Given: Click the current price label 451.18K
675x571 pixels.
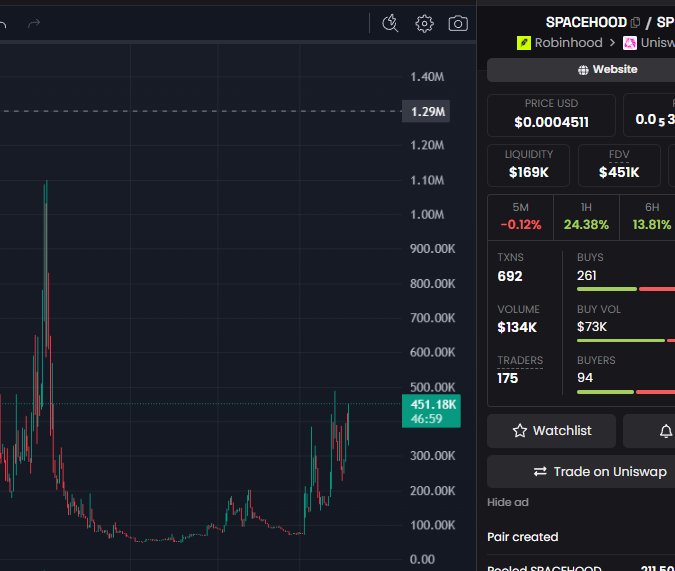Looking at the screenshot, I should pyautogui.click(x=431, y=411).
